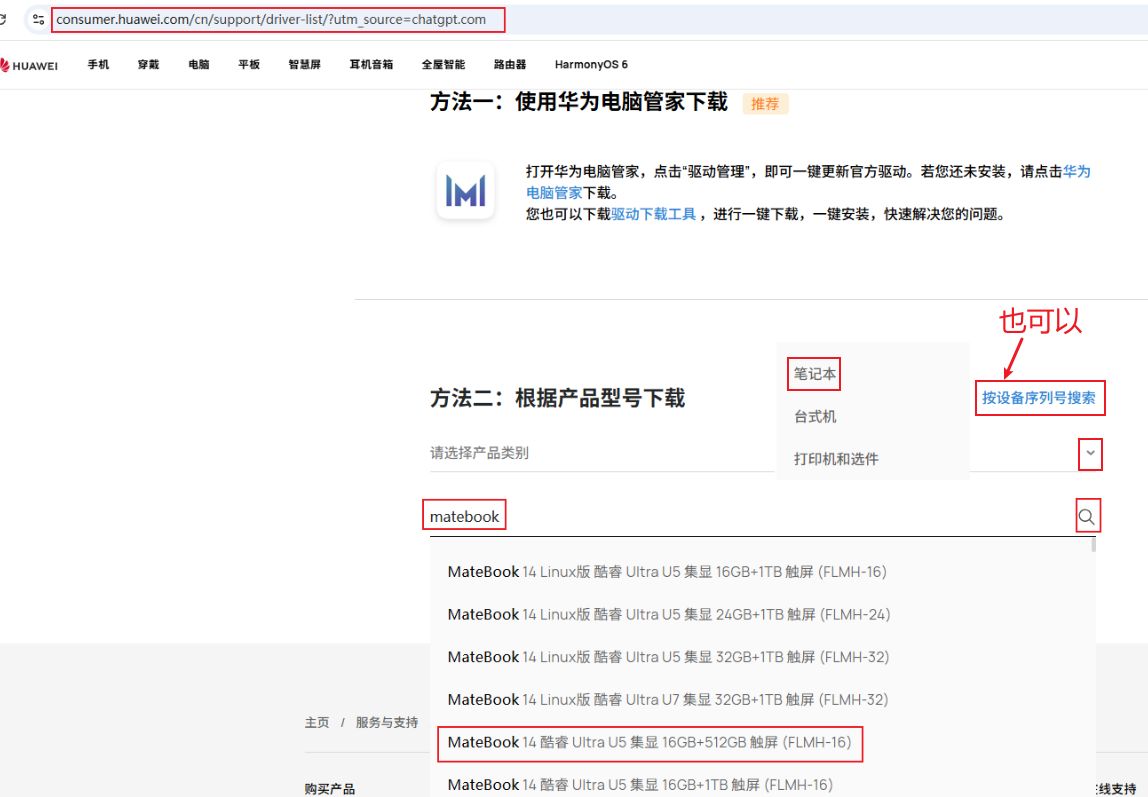Select MateBook 14 U5 16GB+512GB suggestion
Image resolution: width=1148 pixels, height=797 pixels.
pyautogui.click(x=649, y=742)
